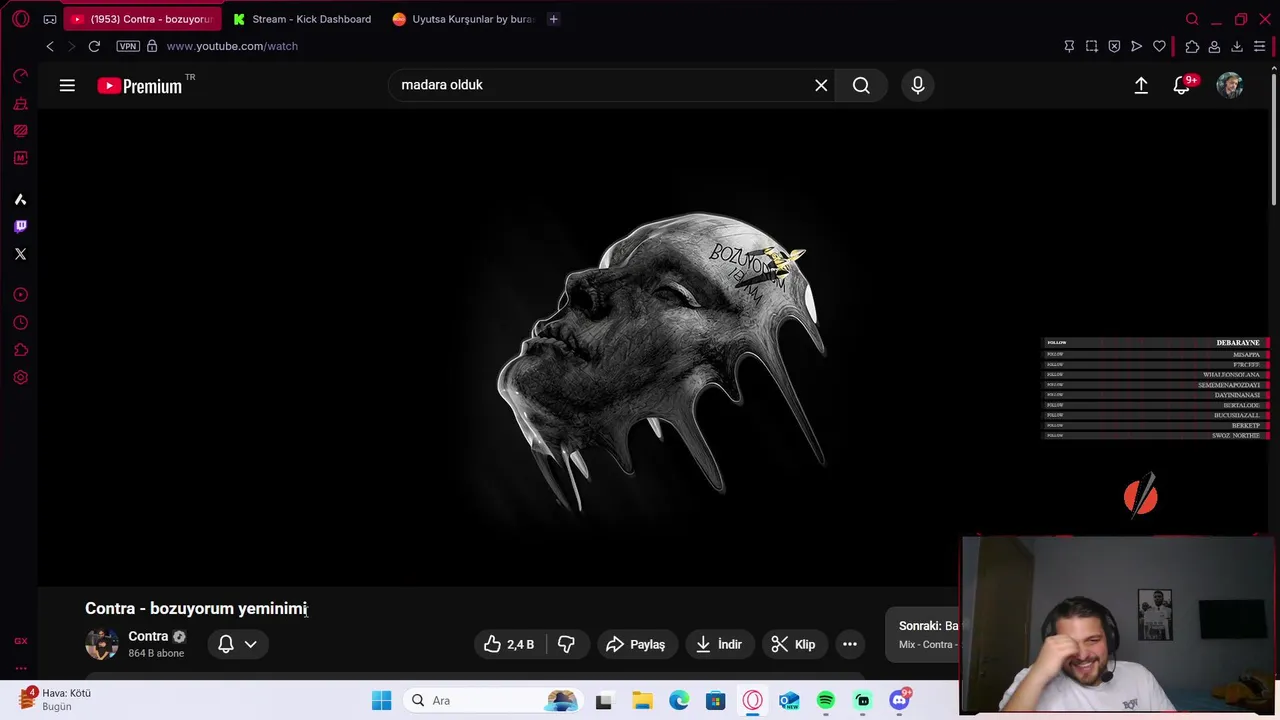
Task: Go back to previous page
Action: coord(50,46)
